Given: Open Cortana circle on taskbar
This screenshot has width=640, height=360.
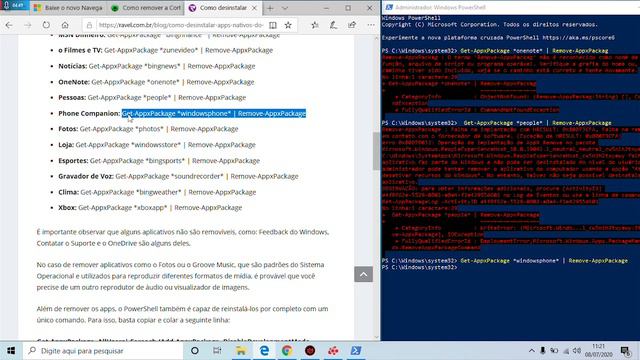Looking at the screenshot, I should (x=195, y=351).
